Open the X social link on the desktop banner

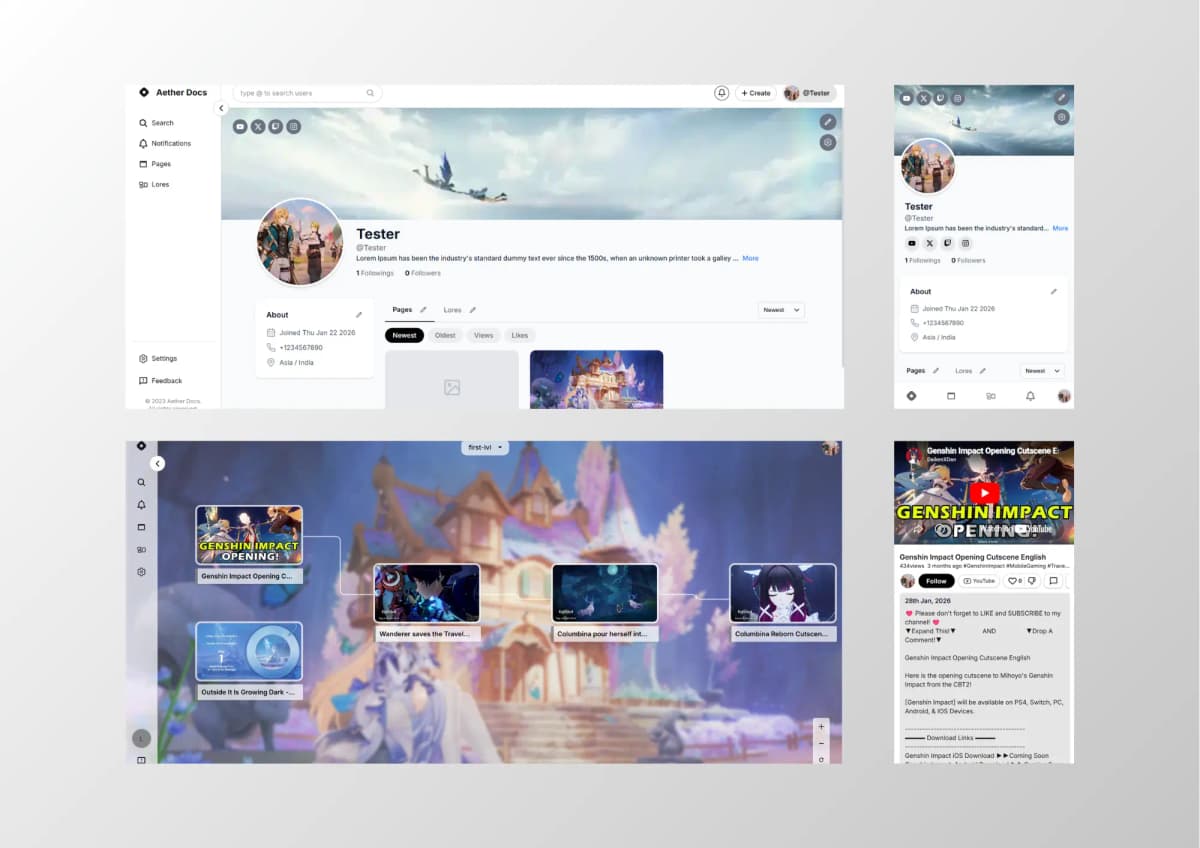(258, 127)
